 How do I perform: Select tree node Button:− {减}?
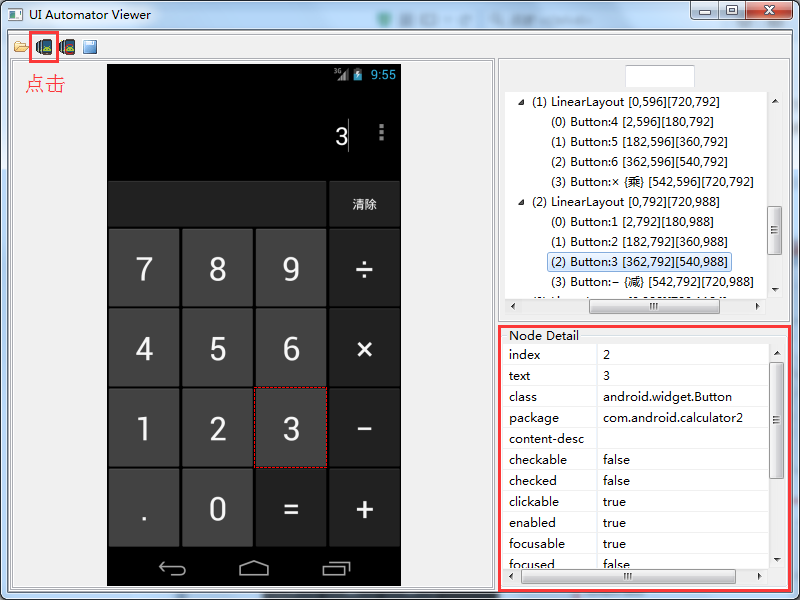tap(652, 282)
